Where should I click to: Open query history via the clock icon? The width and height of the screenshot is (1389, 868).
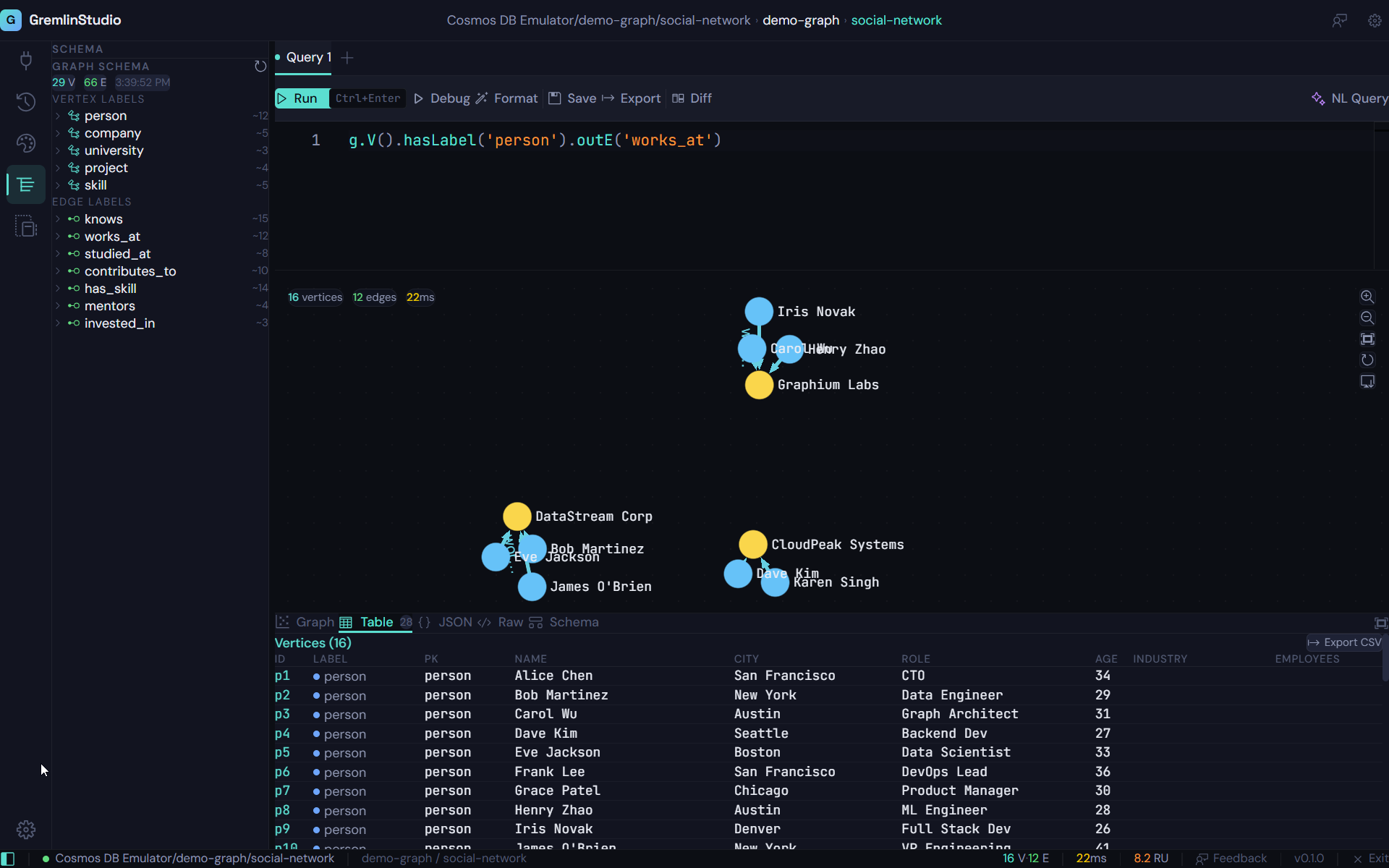tap(26, 101)
